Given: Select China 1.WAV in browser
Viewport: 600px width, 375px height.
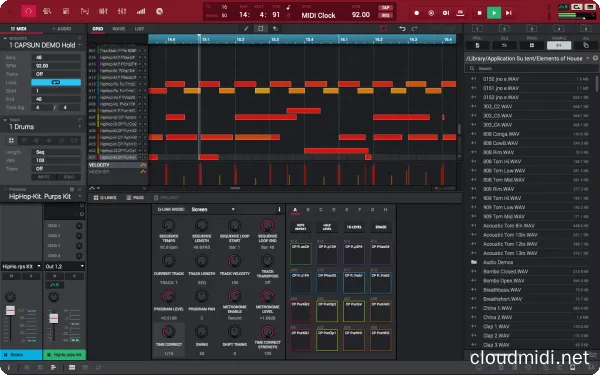Looking at the screenshot, I should point(531,308).
